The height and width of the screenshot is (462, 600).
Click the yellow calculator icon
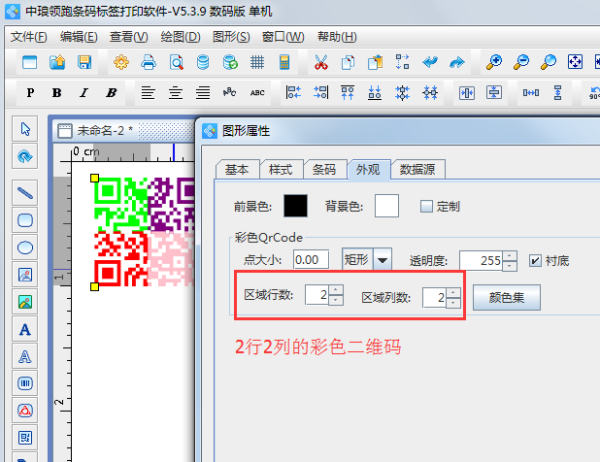(284, 62)
